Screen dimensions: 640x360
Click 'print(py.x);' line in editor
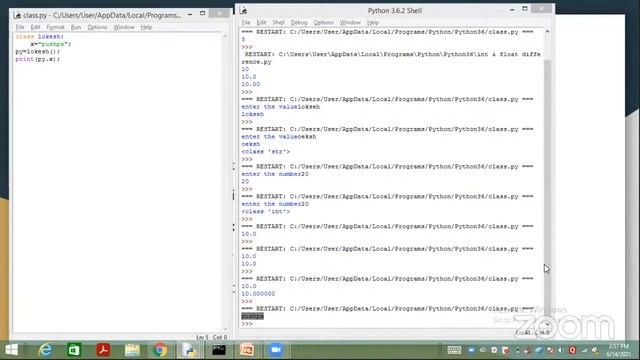(38, 59)
